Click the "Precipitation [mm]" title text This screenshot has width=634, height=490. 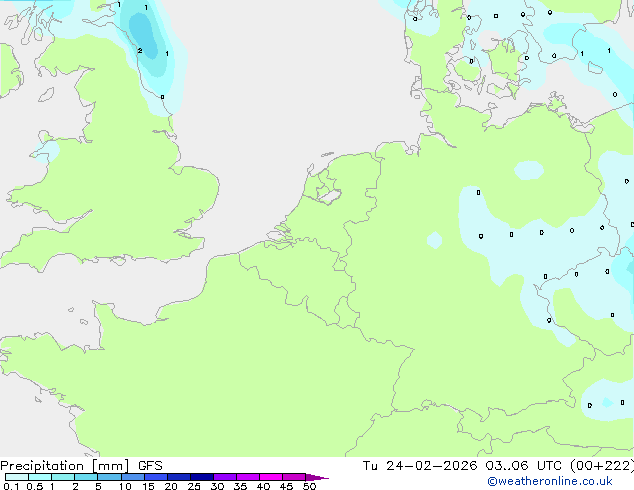[65, 466]
